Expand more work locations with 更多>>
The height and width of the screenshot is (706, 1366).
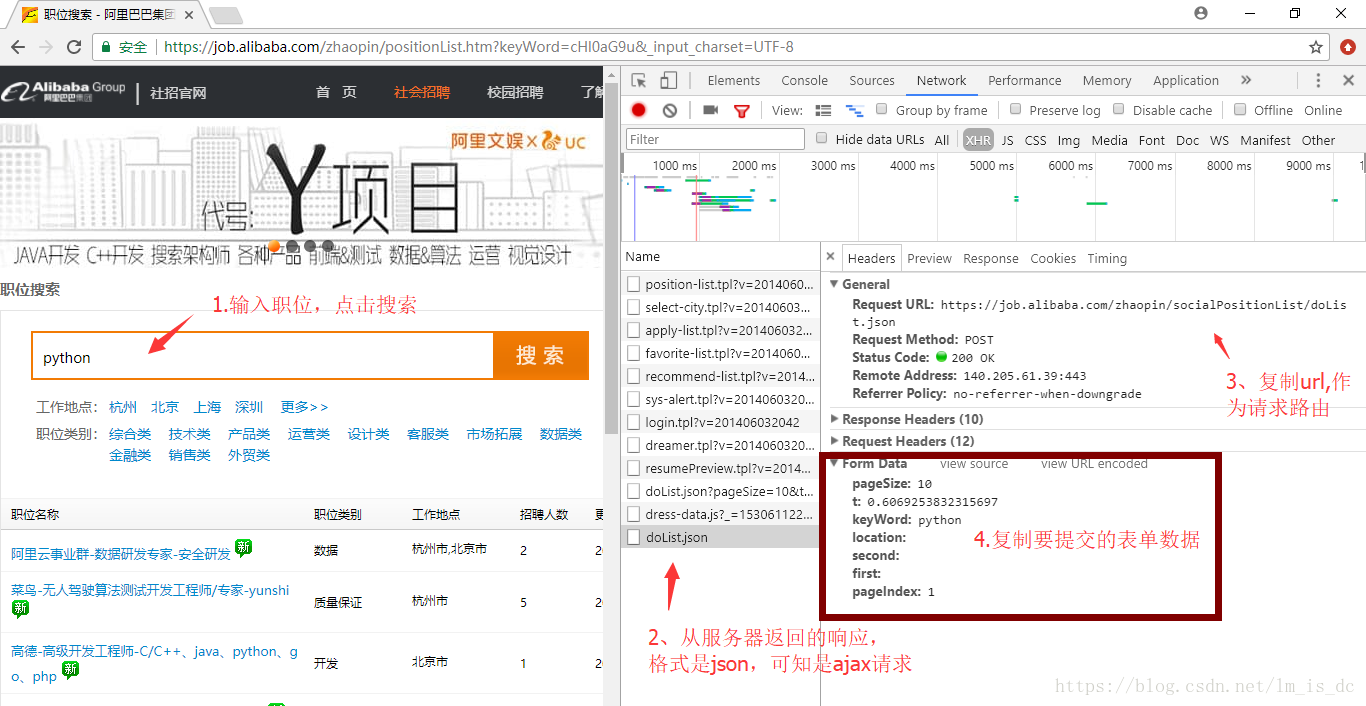point(304,407)
